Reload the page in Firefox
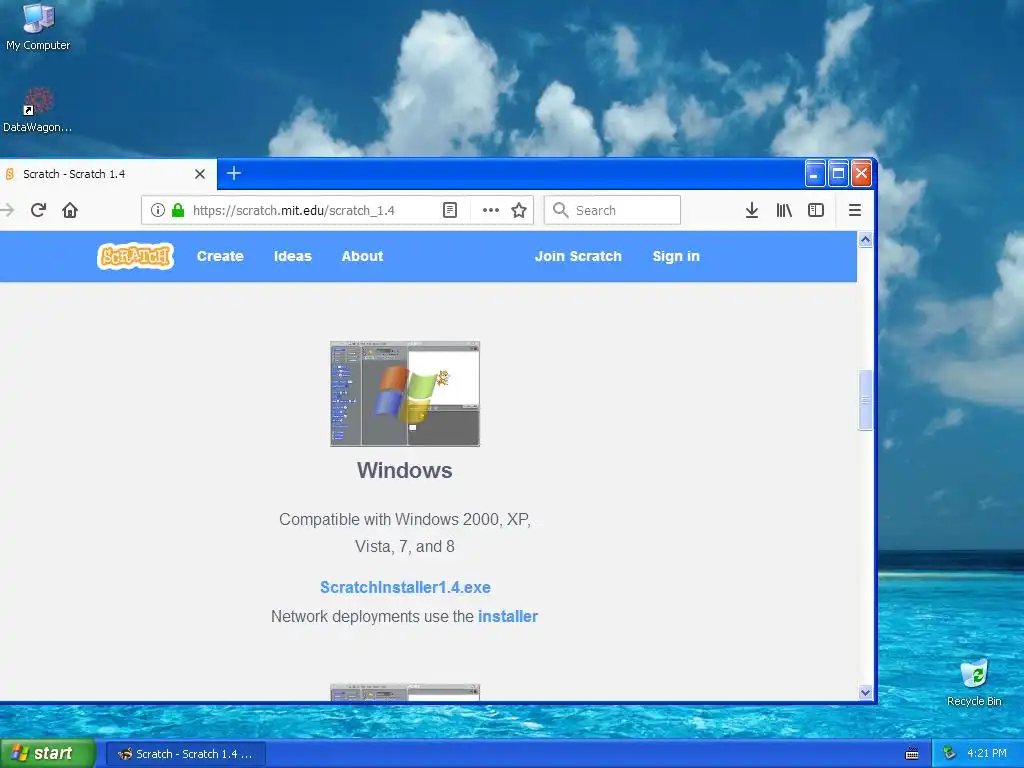 pos(38,210)
